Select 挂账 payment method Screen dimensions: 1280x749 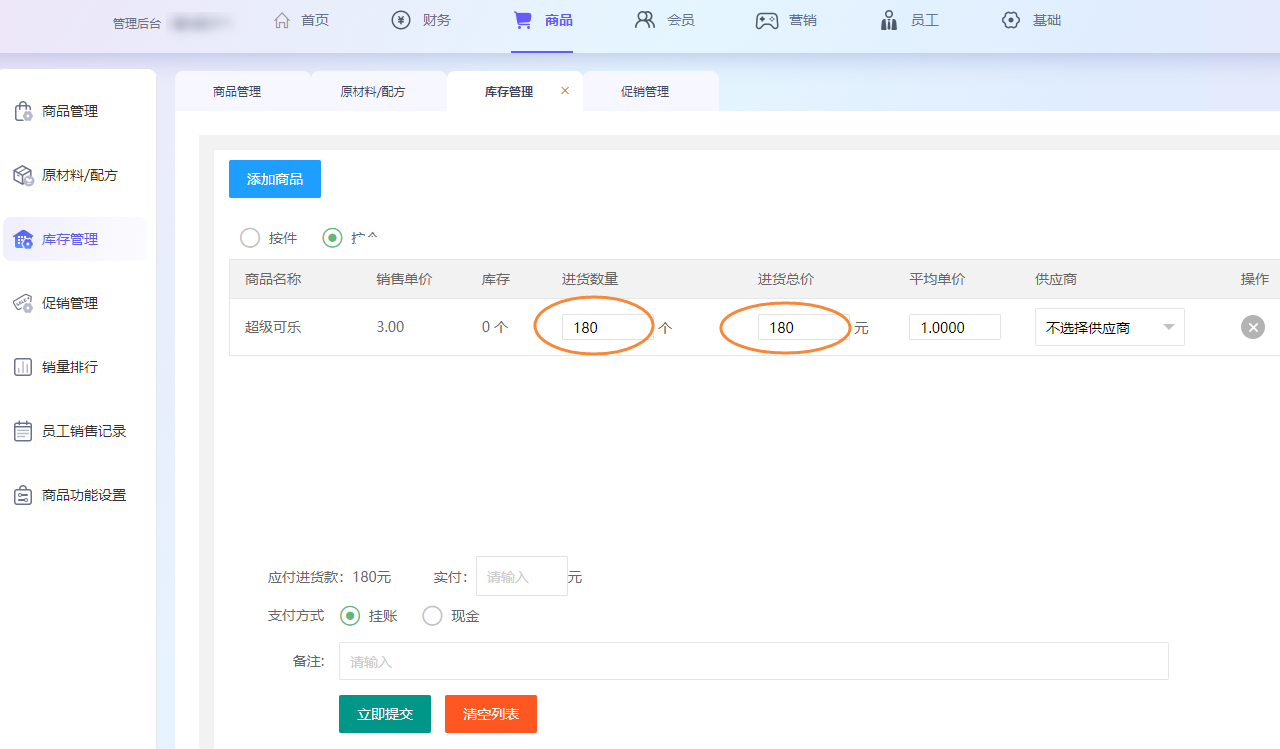point(350,616)
